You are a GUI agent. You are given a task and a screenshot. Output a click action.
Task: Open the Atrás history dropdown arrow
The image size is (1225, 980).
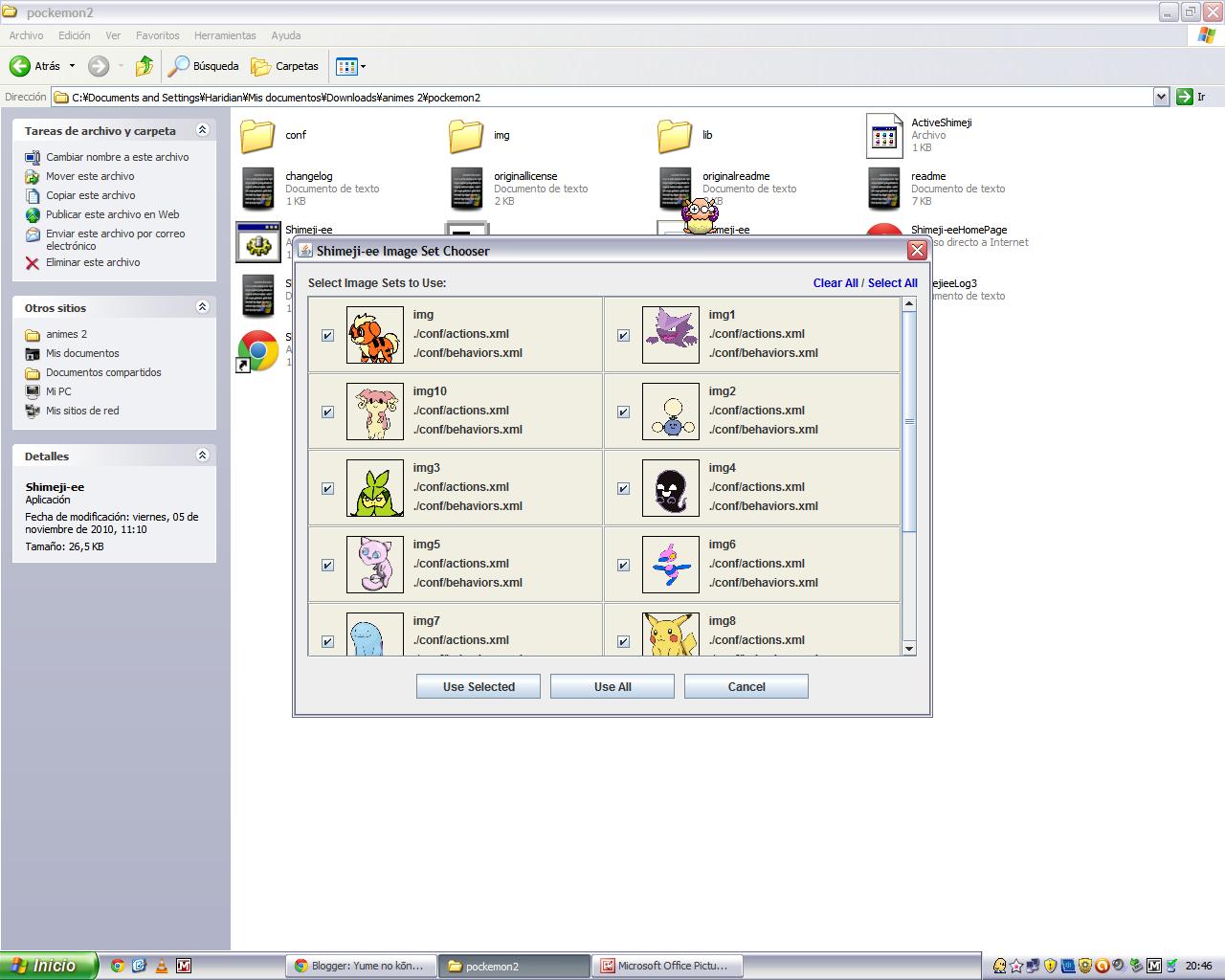tap(72, 66)
